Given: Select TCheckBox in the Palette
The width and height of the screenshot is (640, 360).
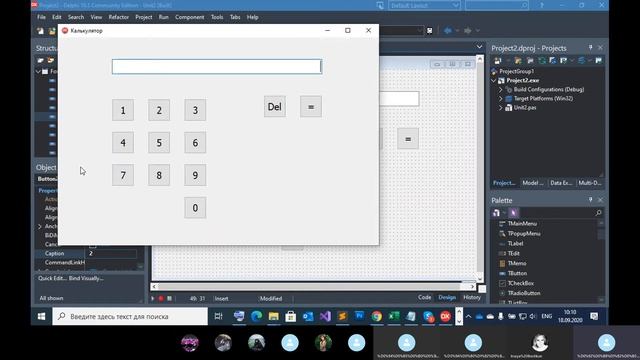Looking at the screenshot, I should click(x=520, y=283).
